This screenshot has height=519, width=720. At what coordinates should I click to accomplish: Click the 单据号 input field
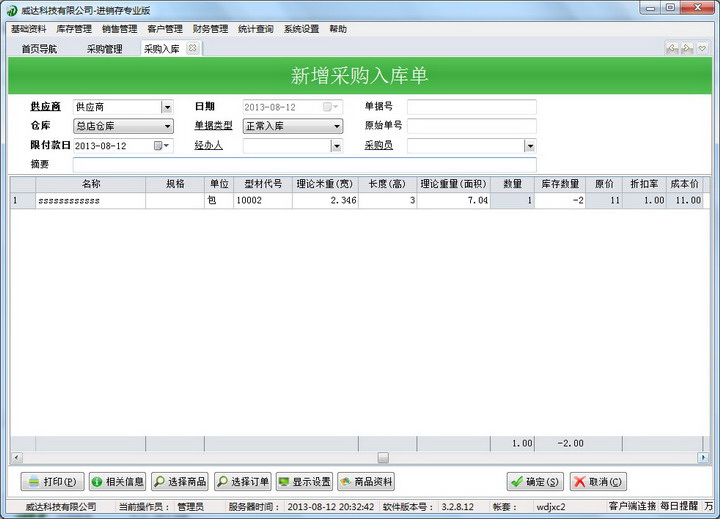(x=472, y=107)
